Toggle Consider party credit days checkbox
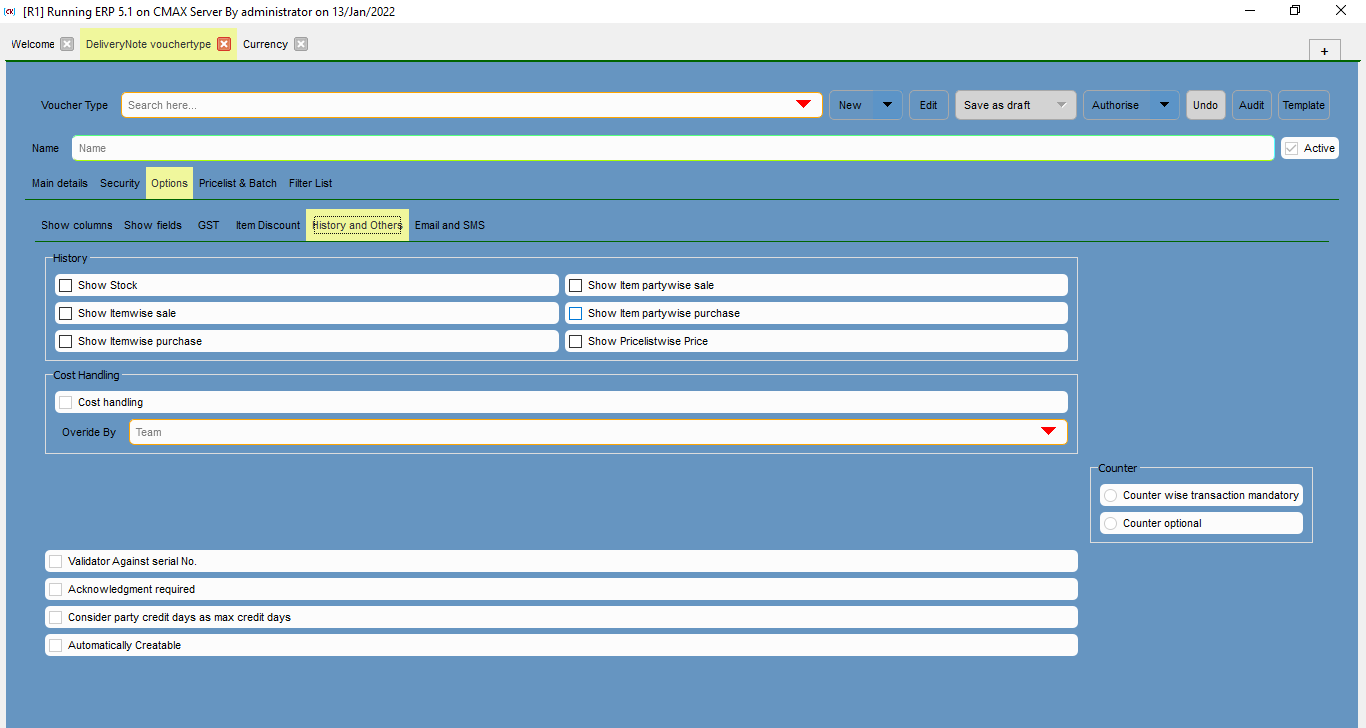Screen dimensions: 1366x728 point(56,617)
